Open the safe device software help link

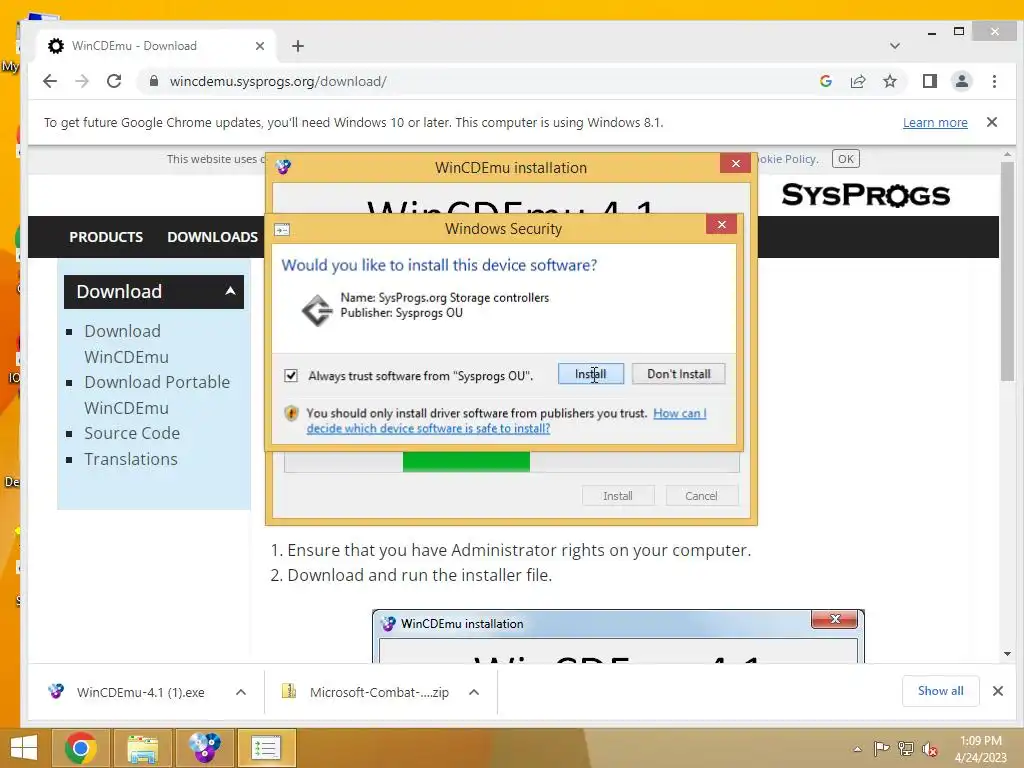(507, 421)
